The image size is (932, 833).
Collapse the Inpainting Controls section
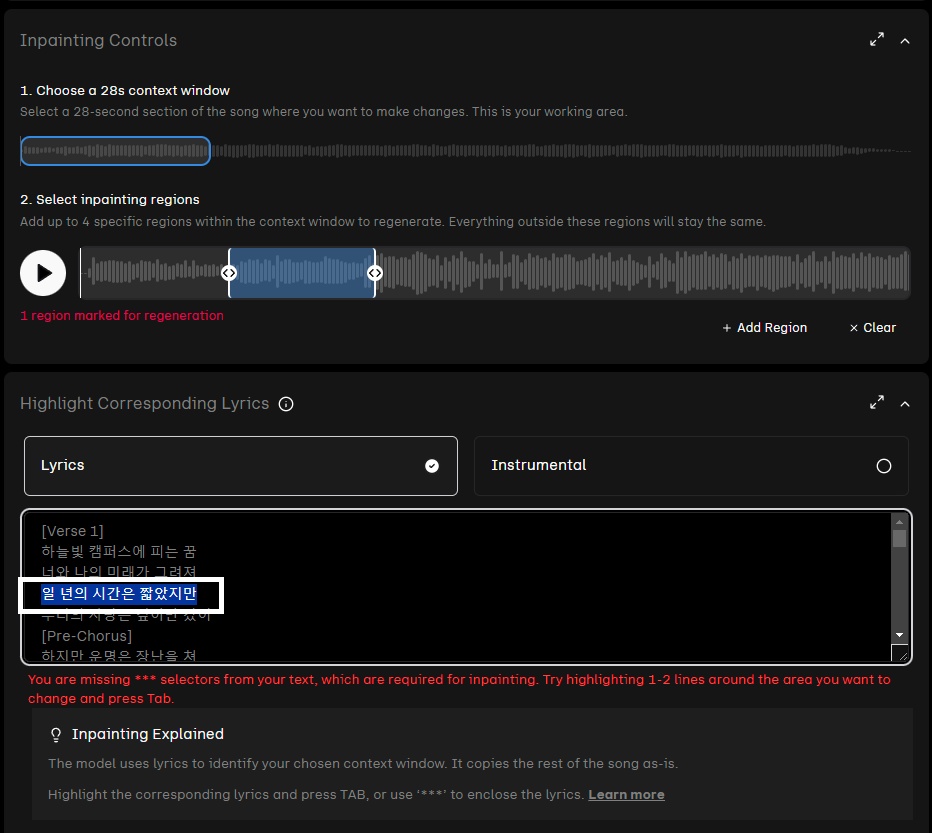tap(905, 41)
